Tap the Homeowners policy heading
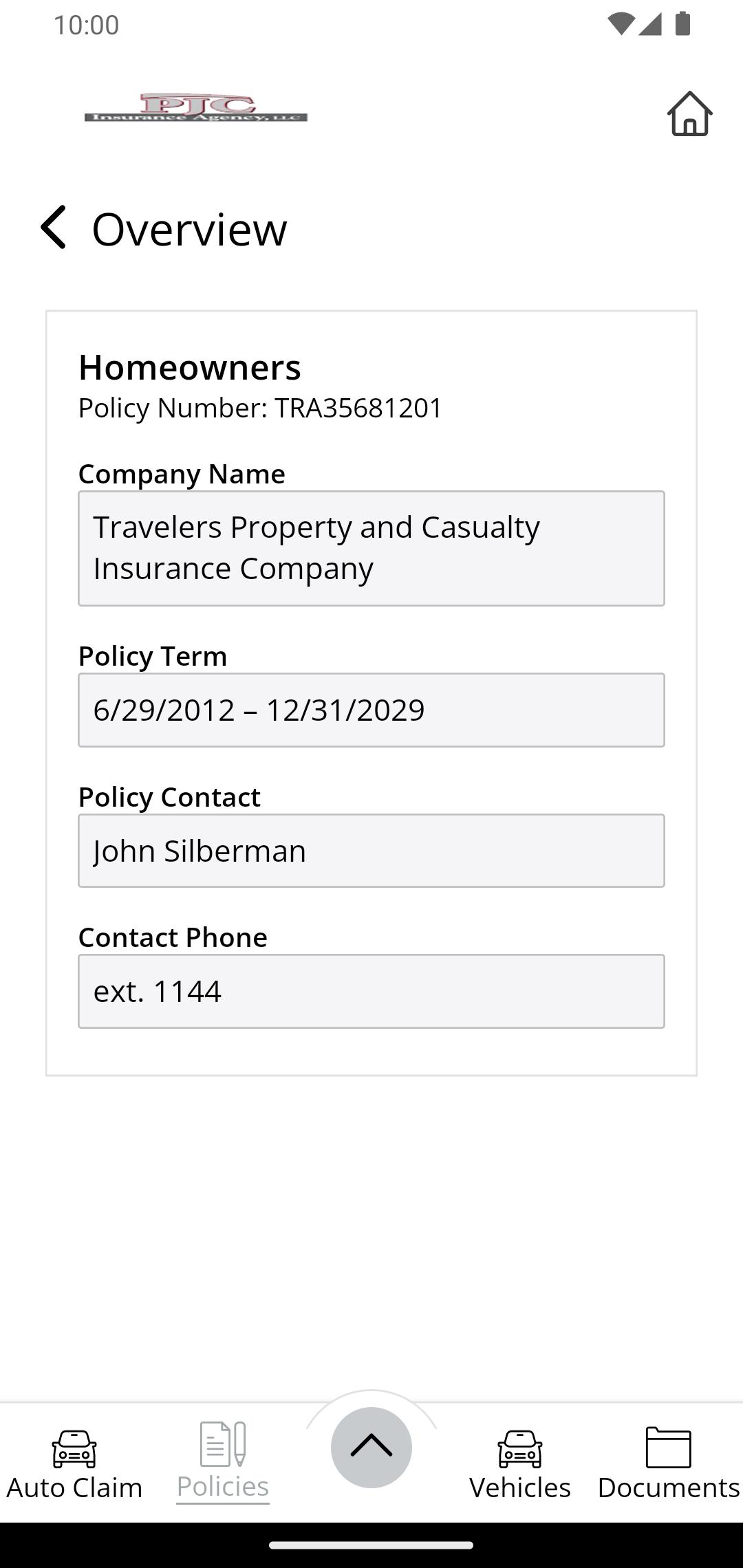743x1568 pixels. click(x=190, y=367)
